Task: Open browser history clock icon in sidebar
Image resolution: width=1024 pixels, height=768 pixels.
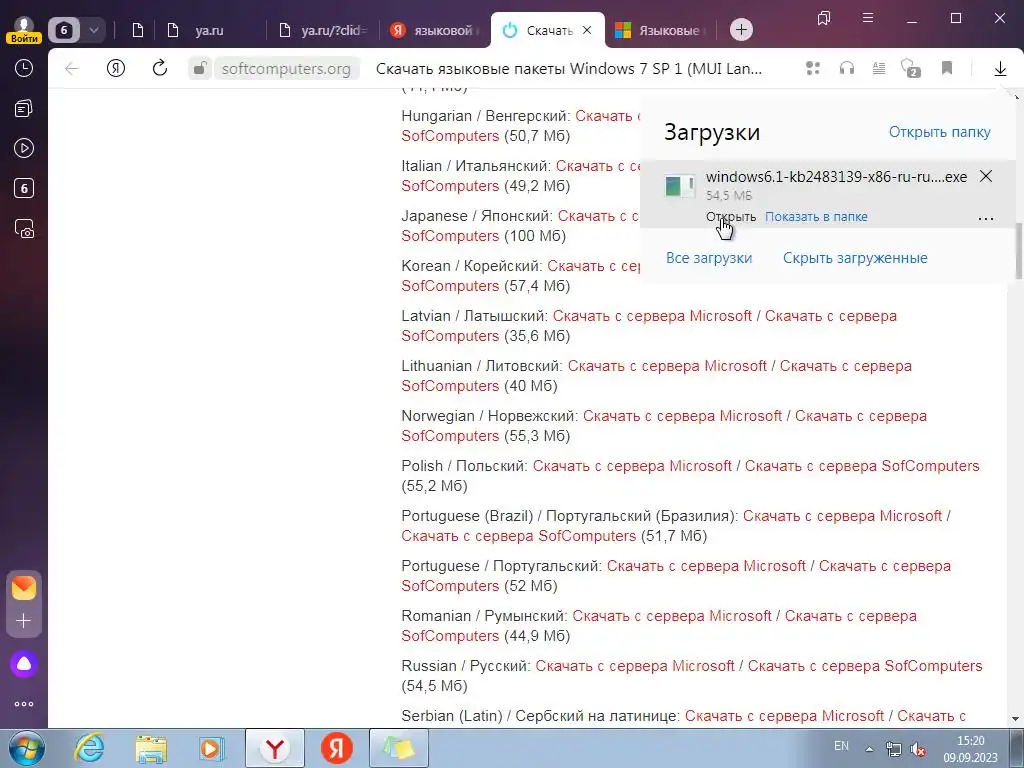Action: (24, 68)
